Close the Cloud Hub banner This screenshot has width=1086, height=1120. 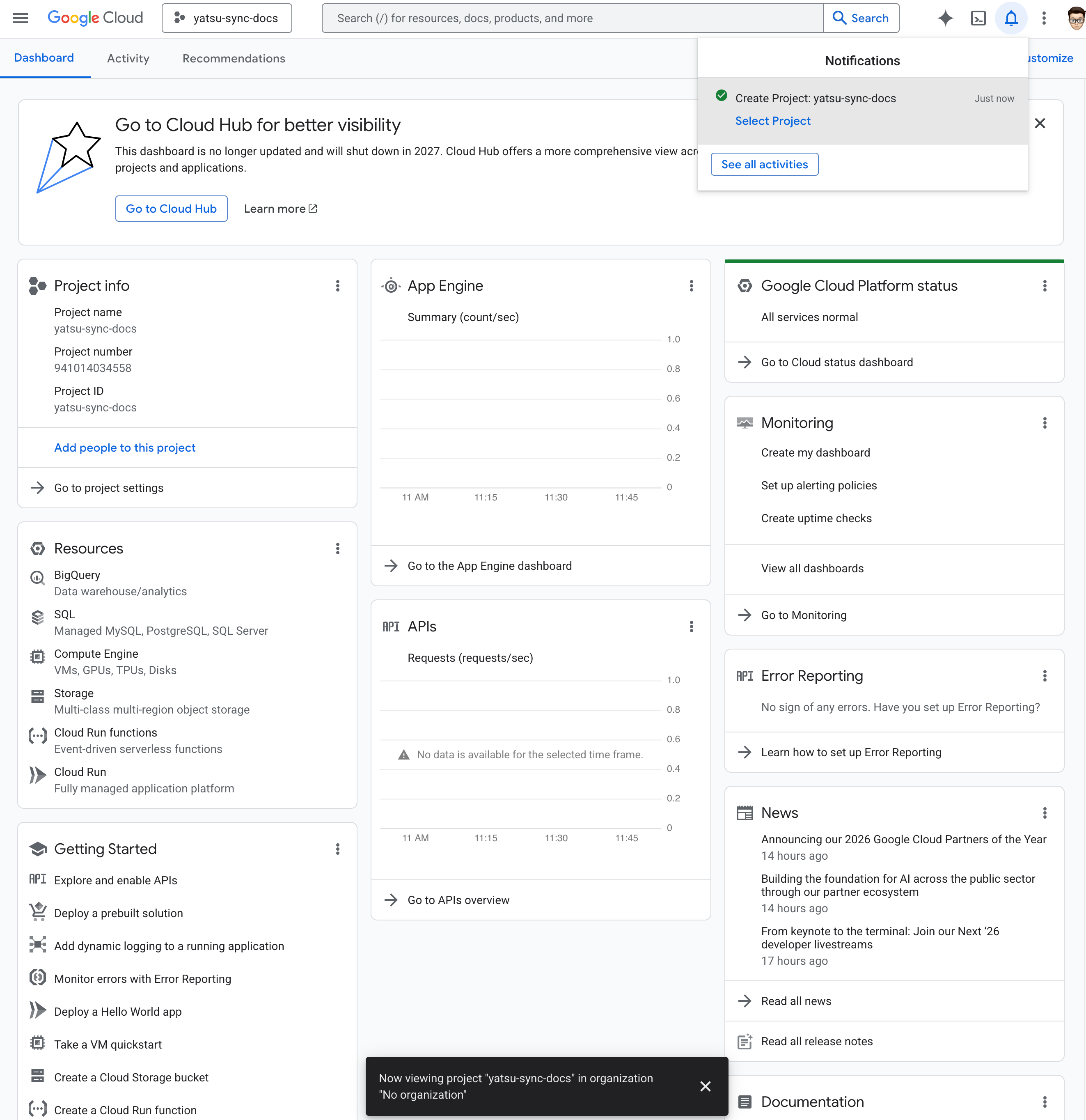[x=1040, y=124]
